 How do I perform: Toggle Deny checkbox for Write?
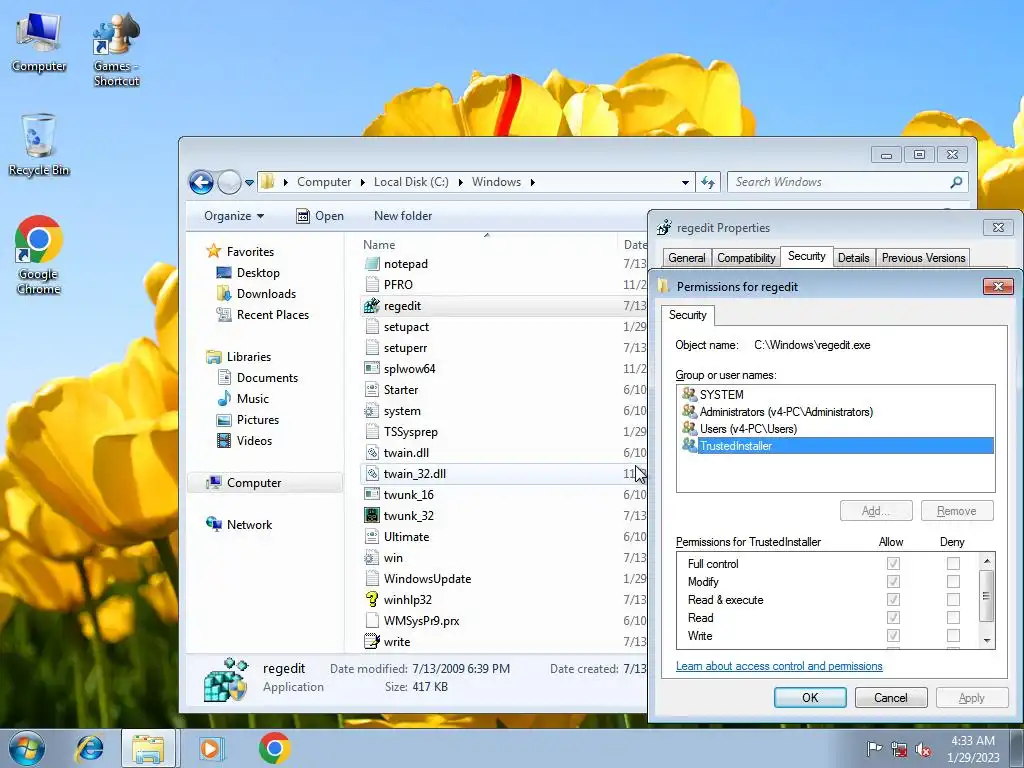tap(953, 635)
